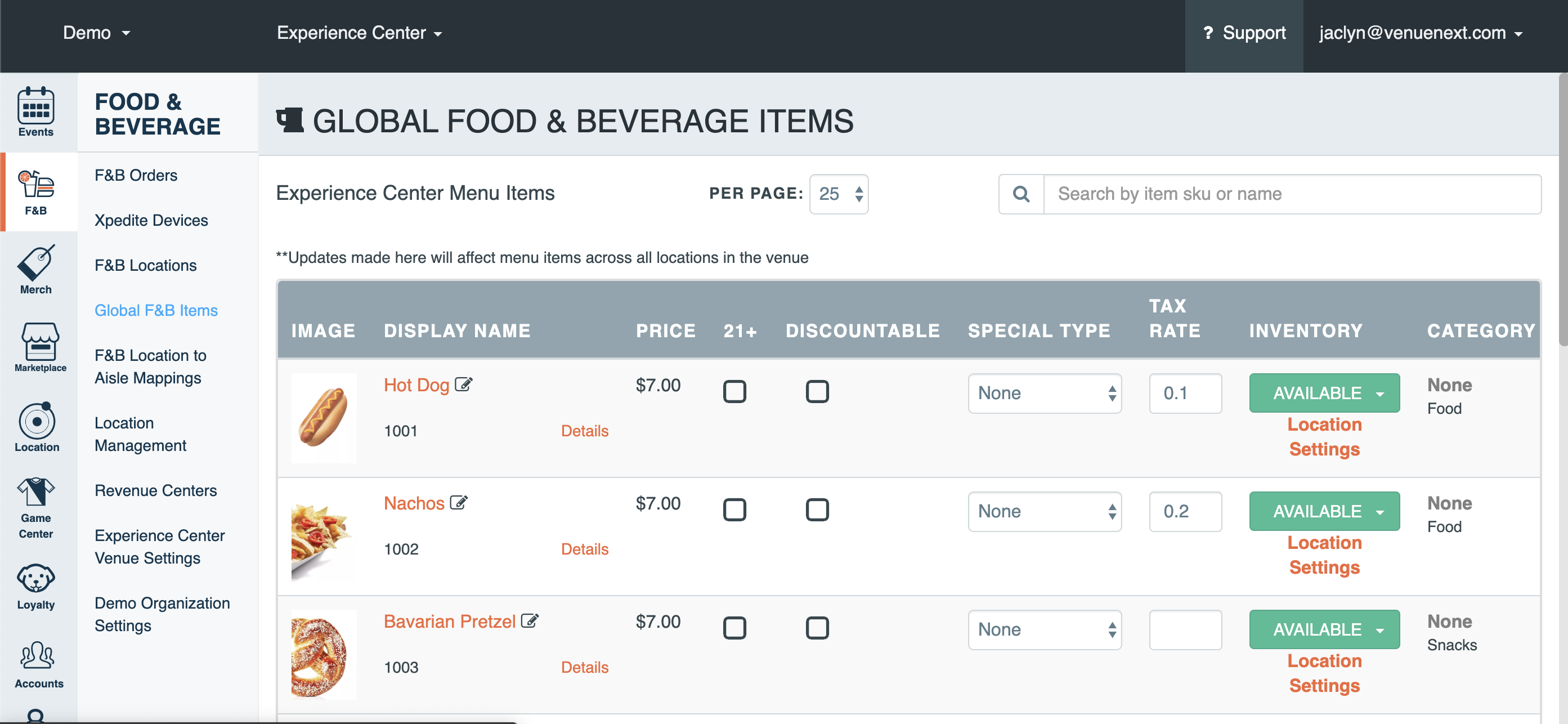The width and height of the screenshot is (1568, 724).
Task: Click the Bavarian Pretzel name link
Action: tap(450, 621)
